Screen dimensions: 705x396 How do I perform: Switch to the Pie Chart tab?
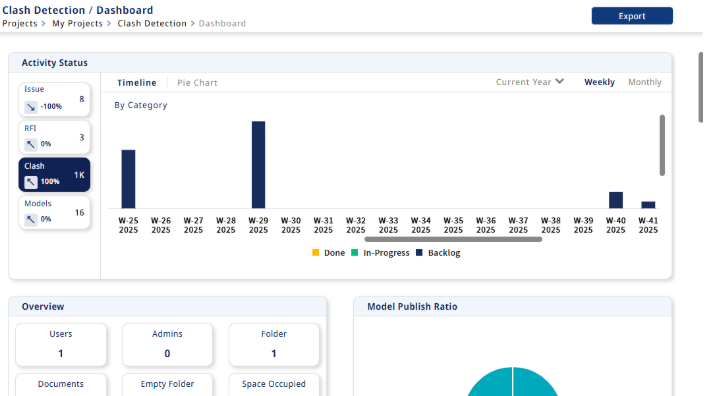(197, 83)
